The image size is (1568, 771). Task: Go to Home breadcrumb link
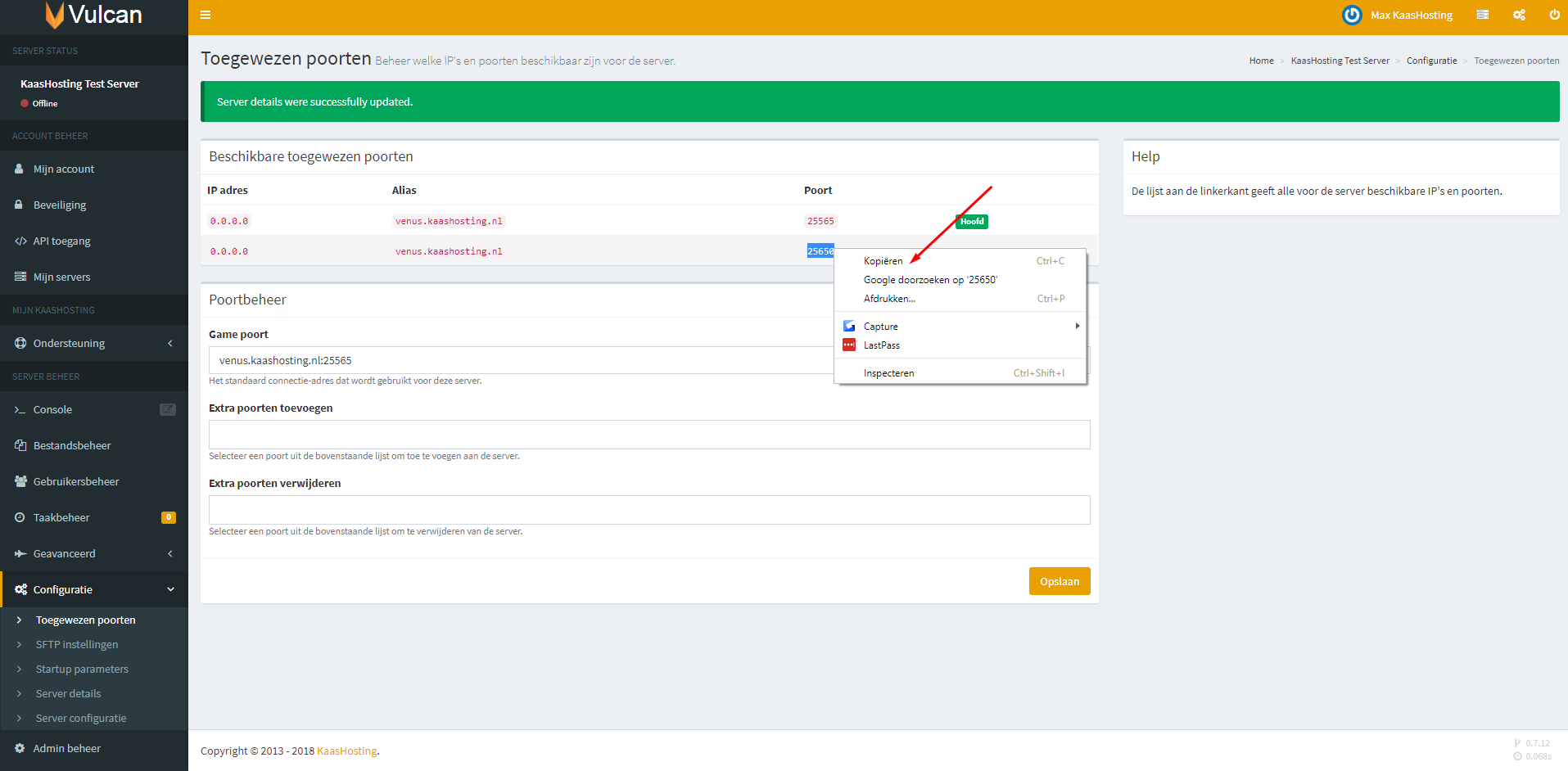(1261, 61)
